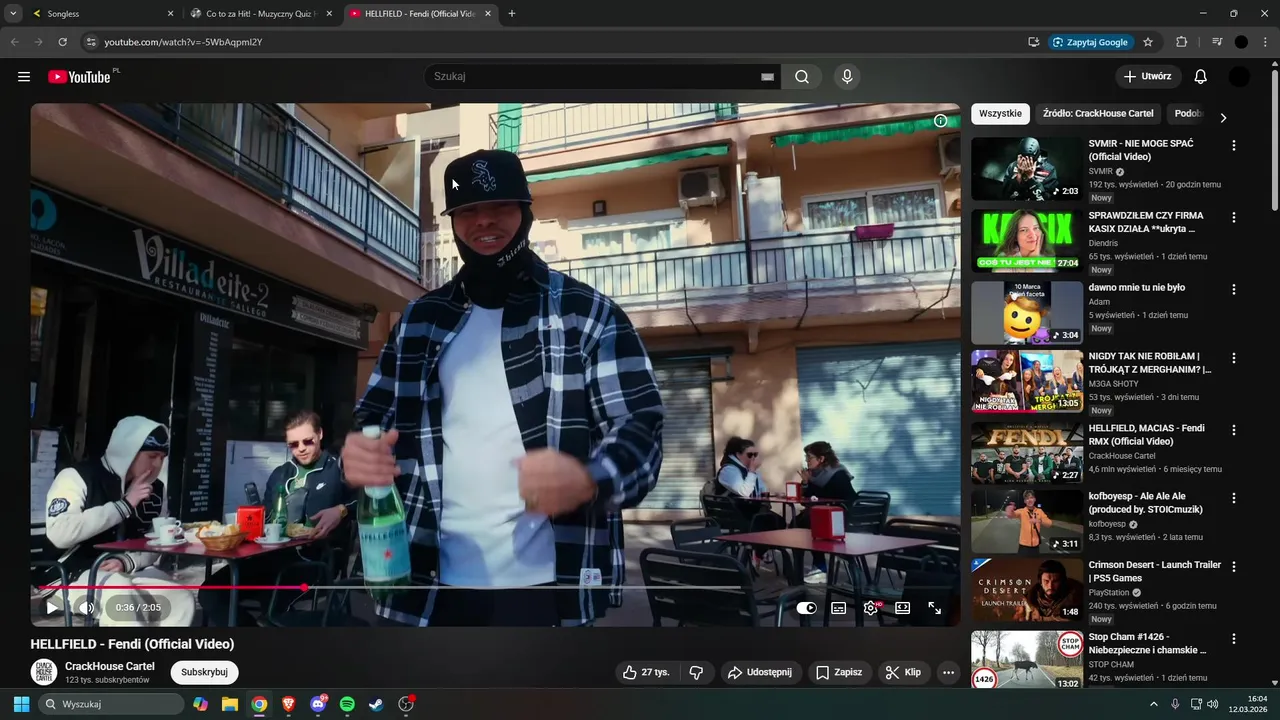This screenshot has height=720, width=1280.
Task: Open options for Stop Cham #1426
Action: [1233, 638]
